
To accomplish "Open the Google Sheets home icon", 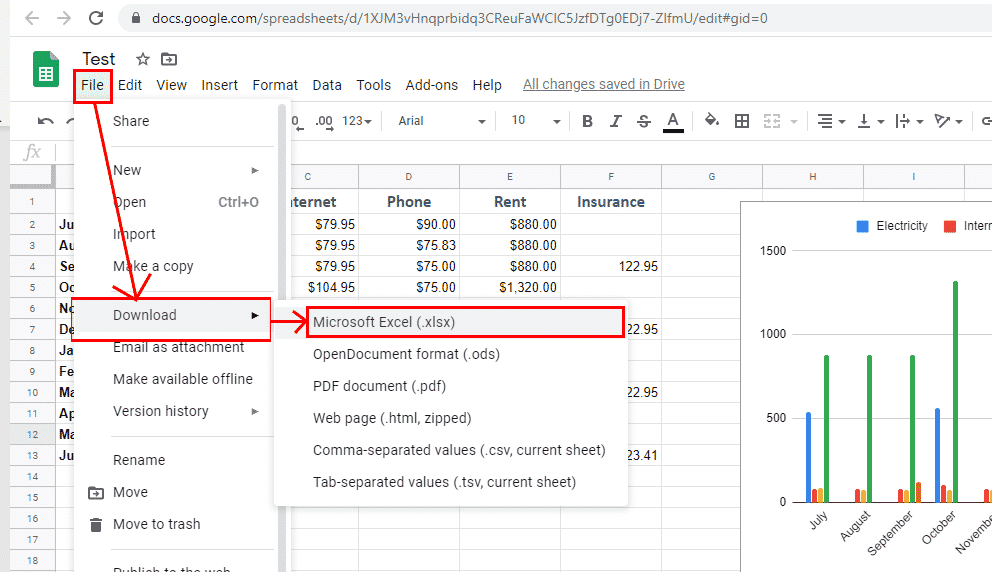I will (46, 69).
